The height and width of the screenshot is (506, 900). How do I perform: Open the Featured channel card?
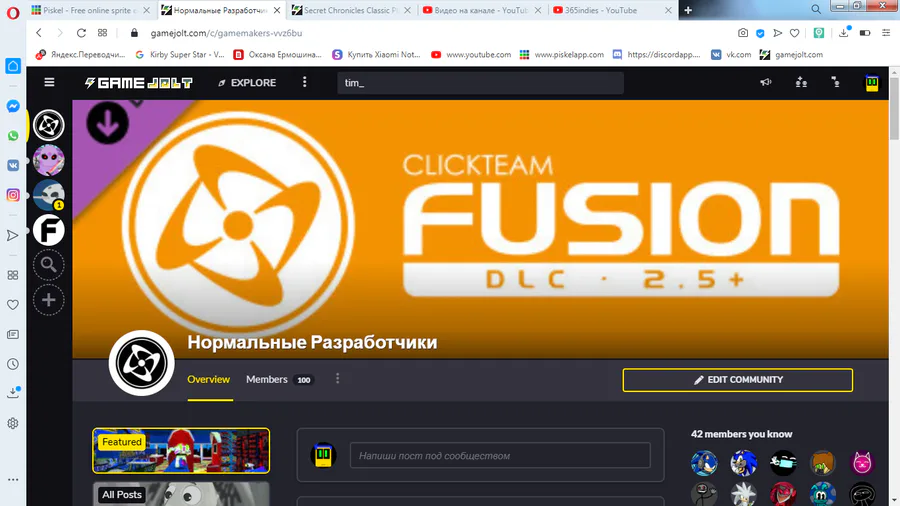[x=181, y=450]
